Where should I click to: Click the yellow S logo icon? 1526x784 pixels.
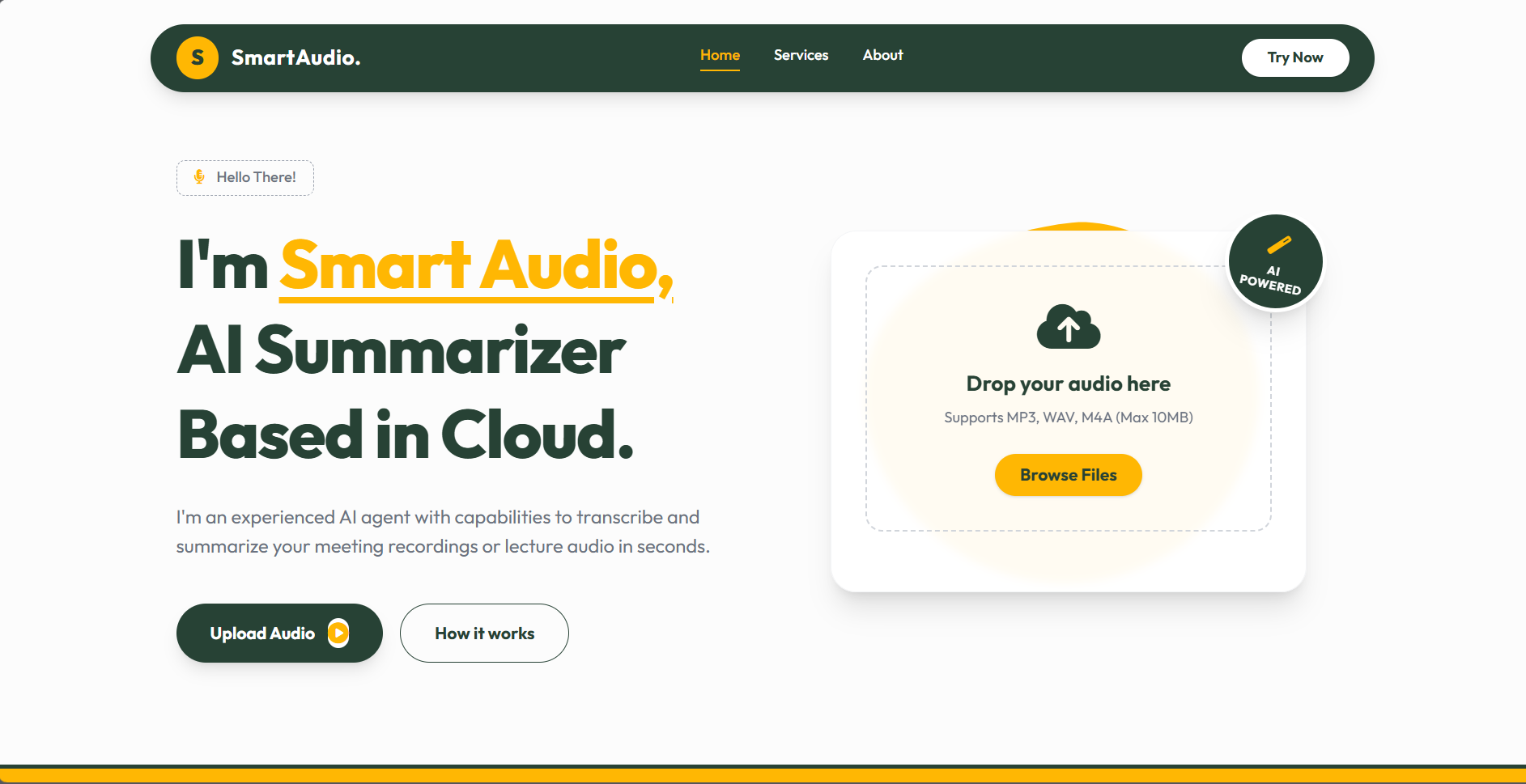198,58
